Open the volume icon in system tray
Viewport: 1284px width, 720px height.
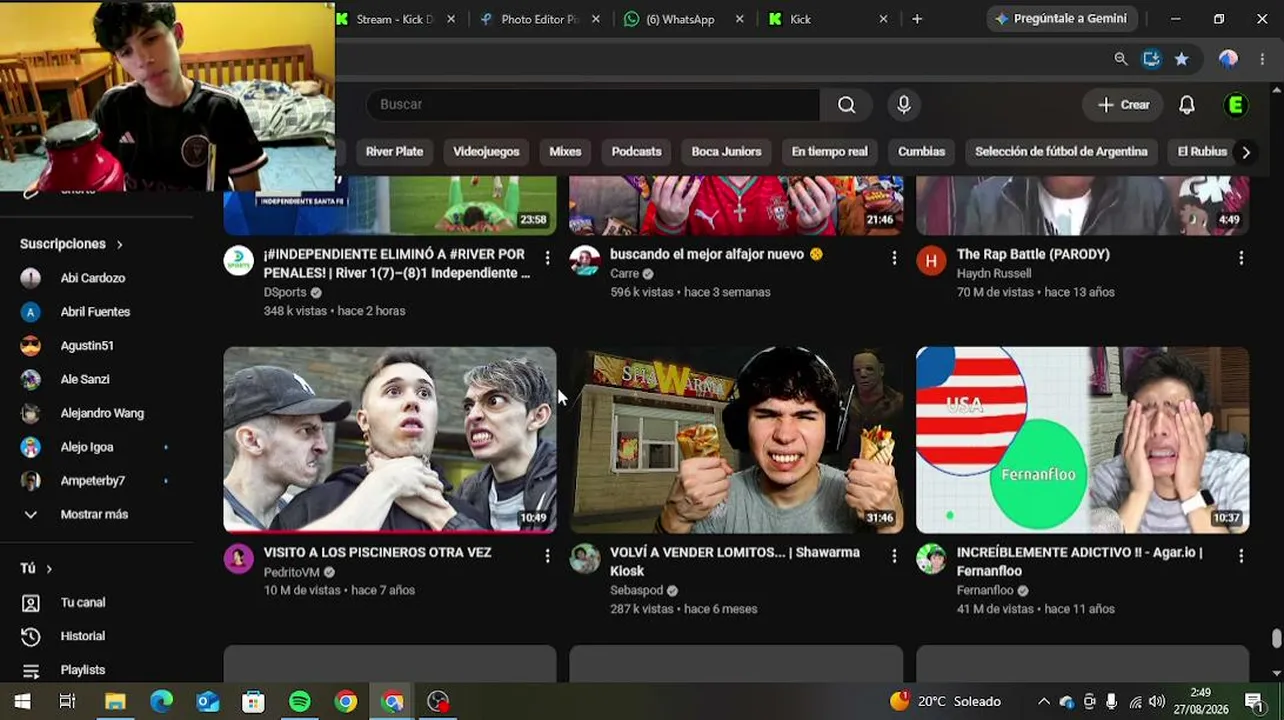(x=1157, y=702)
